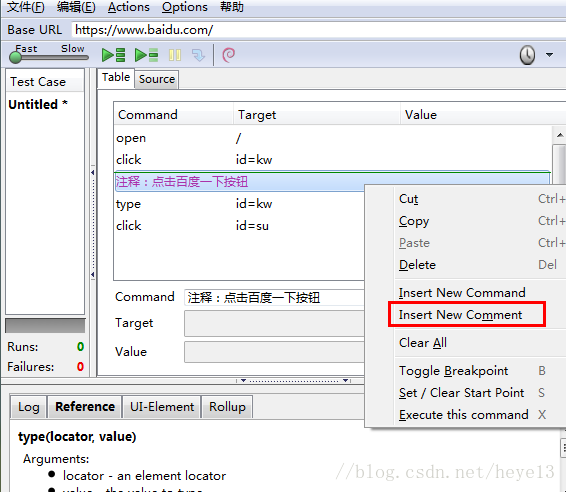Click the Target column header
Viewport: 566px width, 492px height.
[317, 114]
